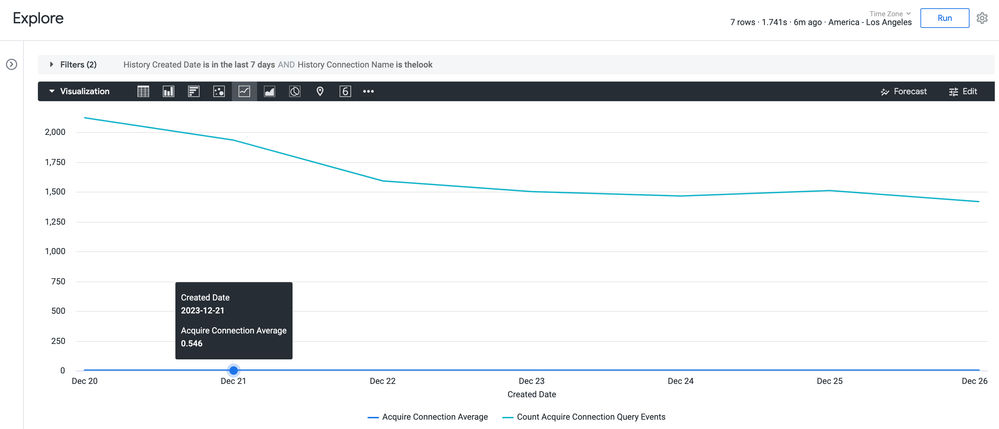Toggle Acquire Connection Average legend series
This screenshot has width=999, height=429.
[428, 417]
